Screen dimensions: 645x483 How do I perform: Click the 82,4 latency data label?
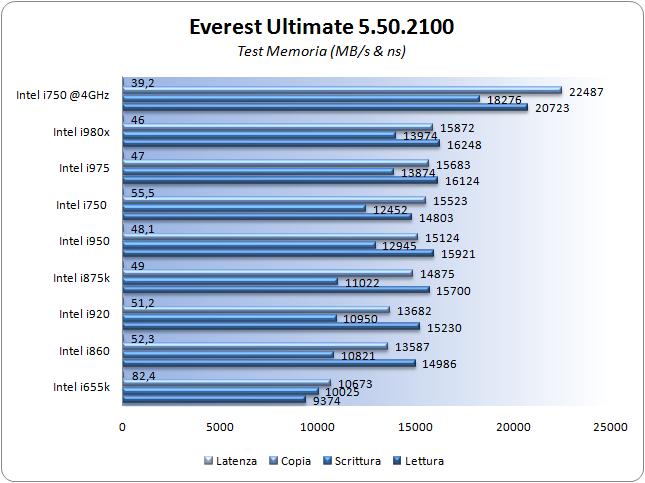(x=144, y=375)
